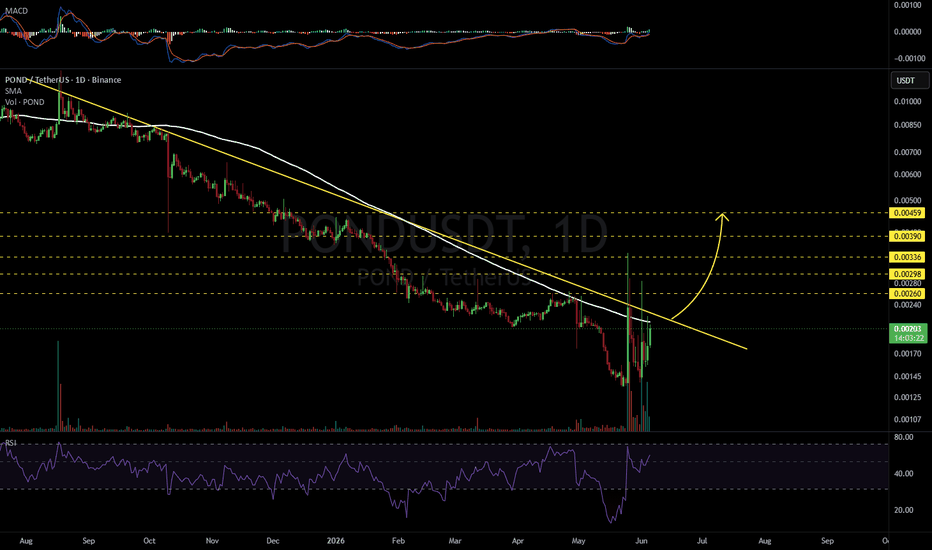The height and width of the screenshot is (550, 932).
Task: Click the RSI indicator label
Action: tap(11, 443)
